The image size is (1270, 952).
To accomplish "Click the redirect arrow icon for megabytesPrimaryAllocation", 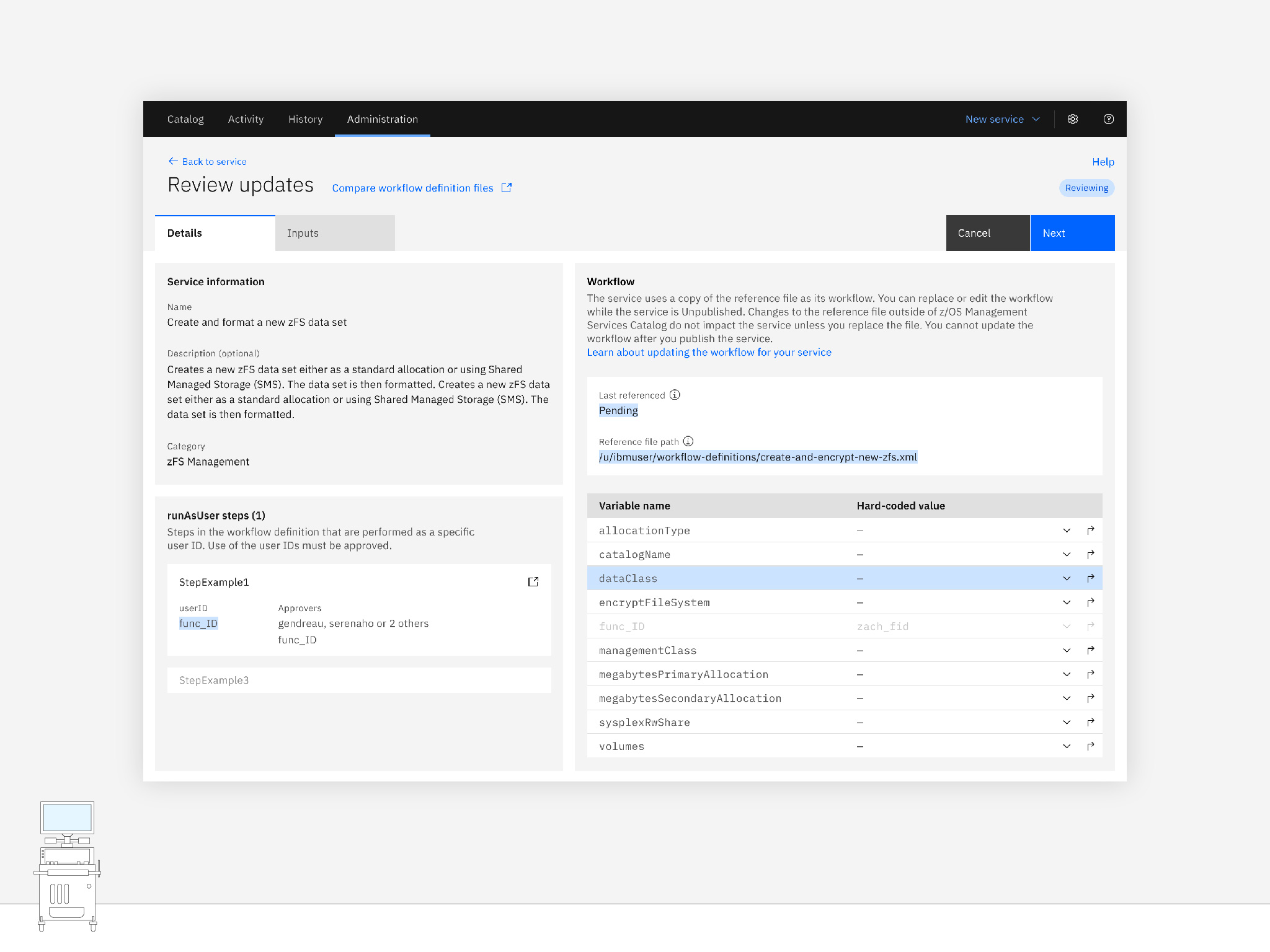I will [1091, 674].
